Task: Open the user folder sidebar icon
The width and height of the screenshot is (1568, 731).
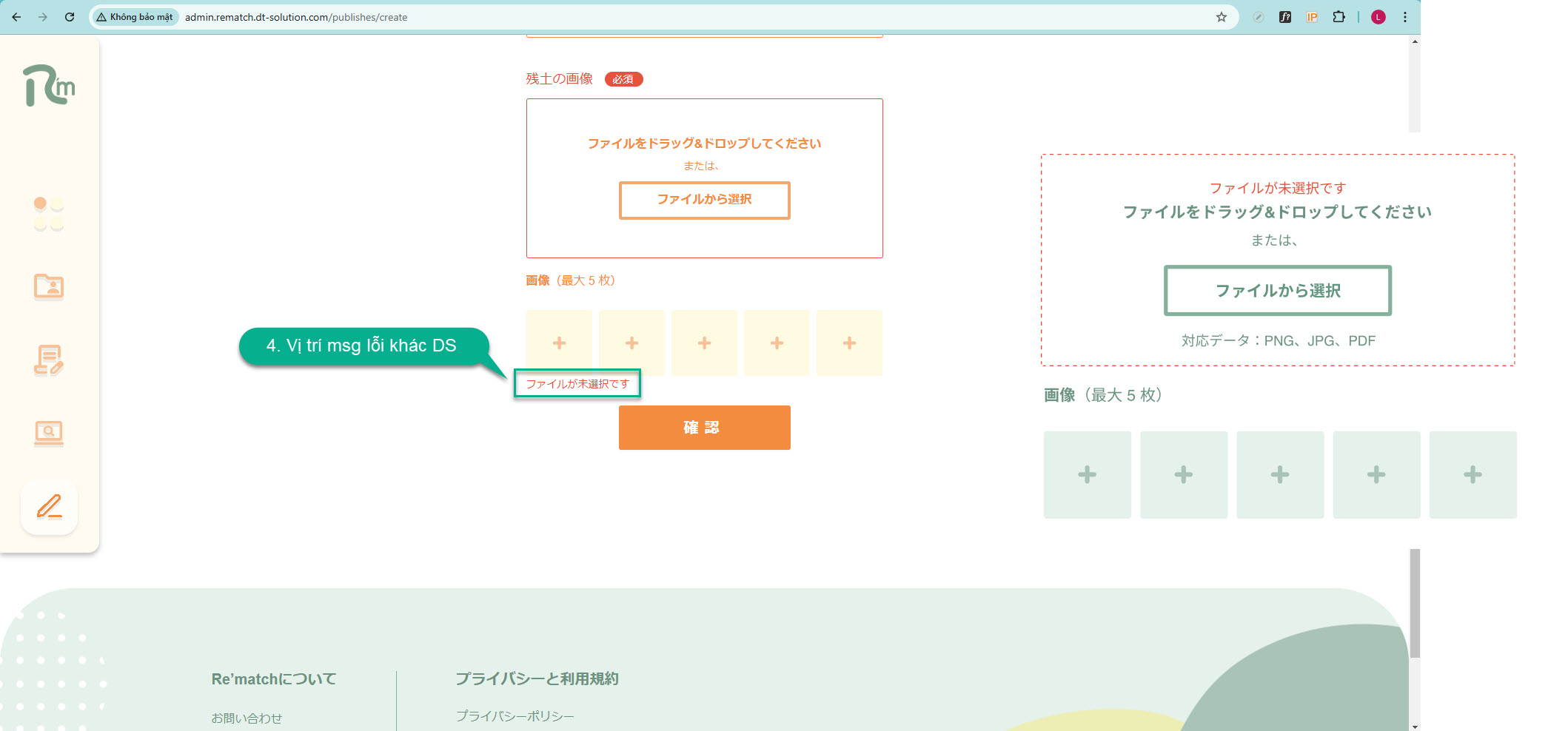Action: coord(49,286)
